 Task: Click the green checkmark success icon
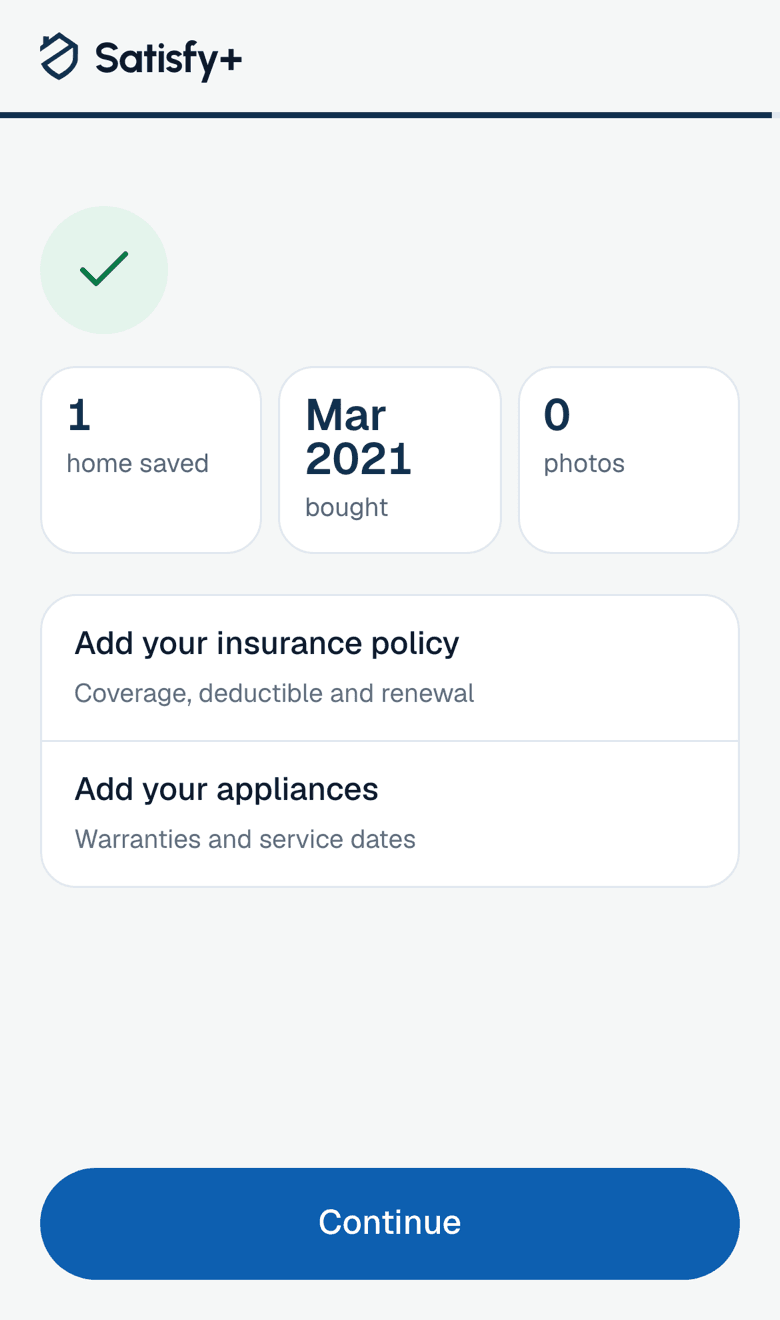click(x=104, y=269)
